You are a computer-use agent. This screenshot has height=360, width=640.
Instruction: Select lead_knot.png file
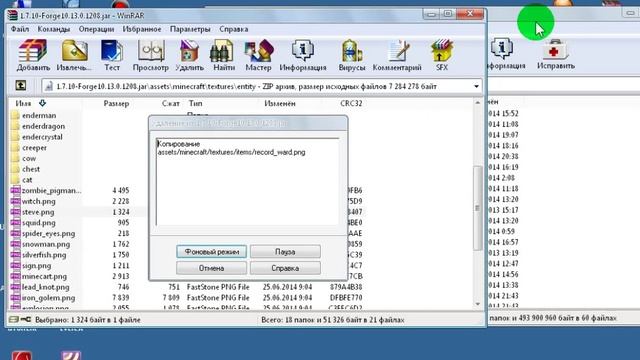(40, 287)
